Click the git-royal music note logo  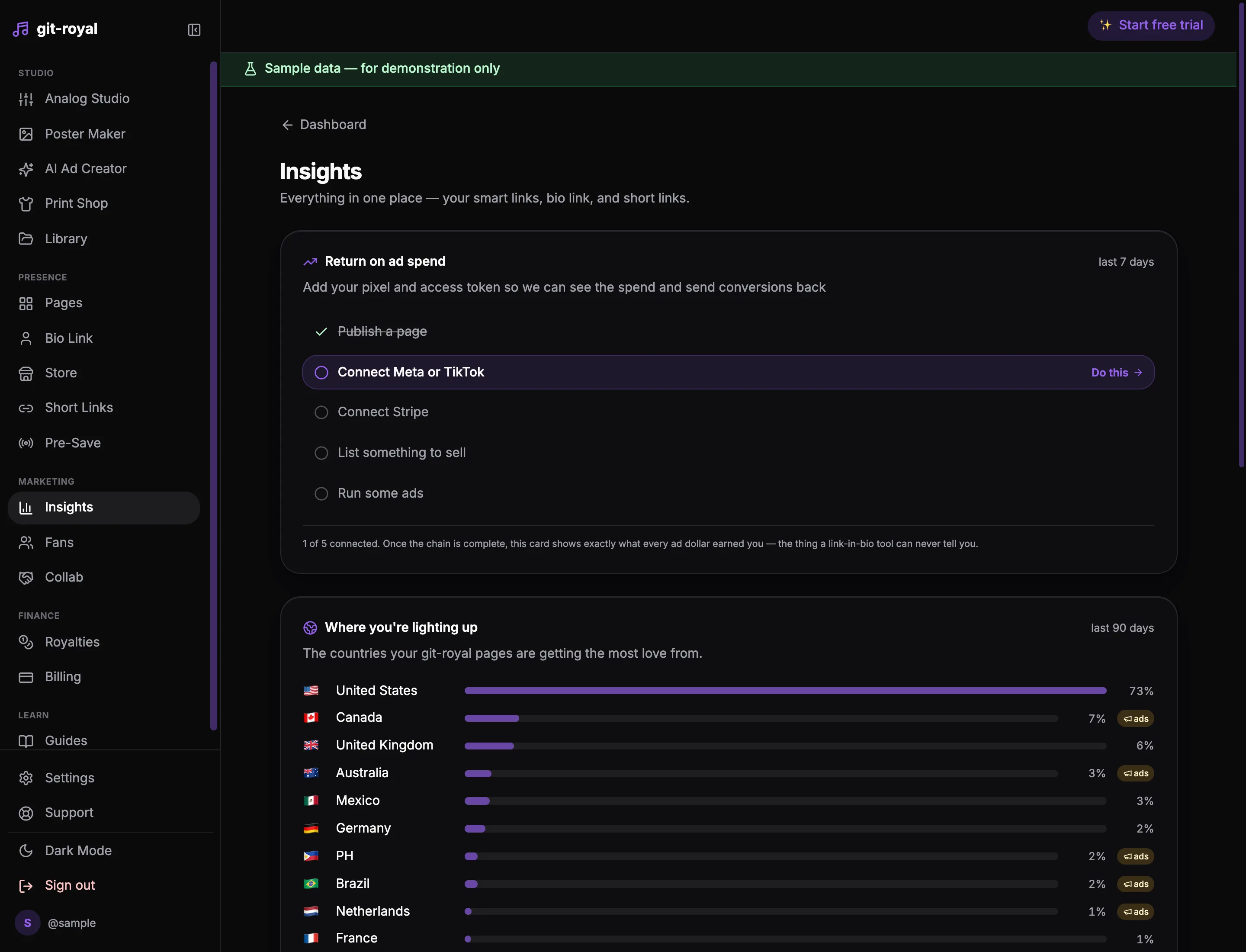[21, 29]
